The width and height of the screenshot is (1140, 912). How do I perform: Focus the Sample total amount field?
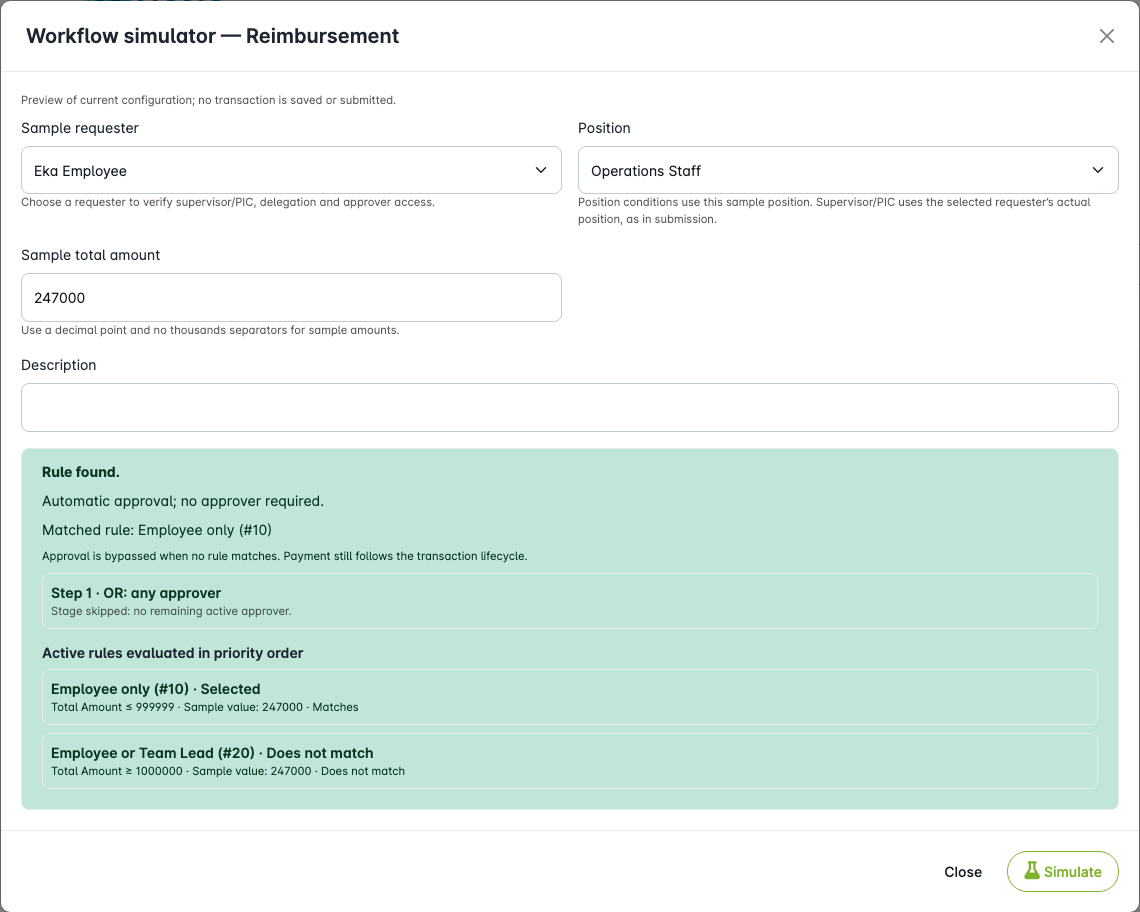[291, 297]
